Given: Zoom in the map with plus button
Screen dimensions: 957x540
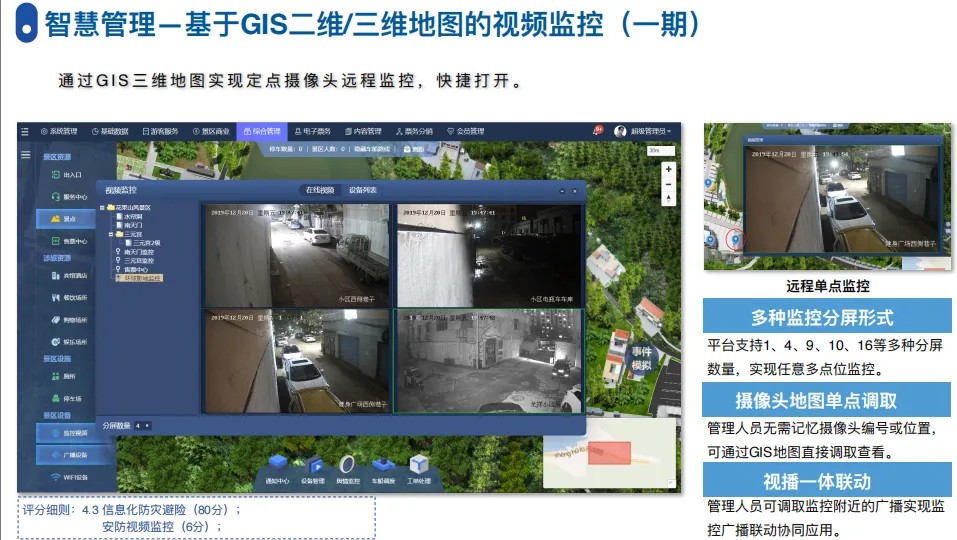Looking at the screenshot, I should point(668,169).
